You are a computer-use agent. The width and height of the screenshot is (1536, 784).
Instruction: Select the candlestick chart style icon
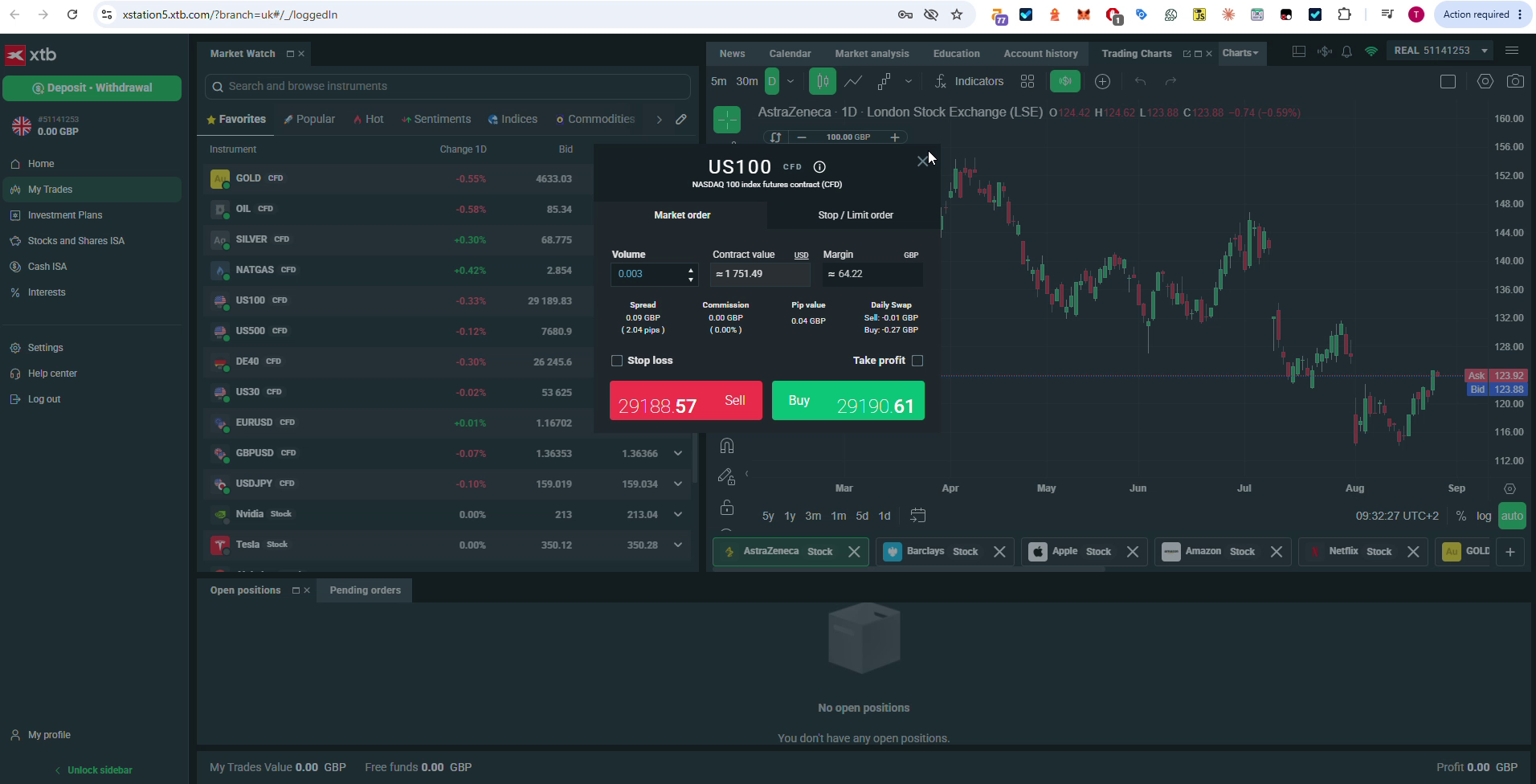point(822,81)
